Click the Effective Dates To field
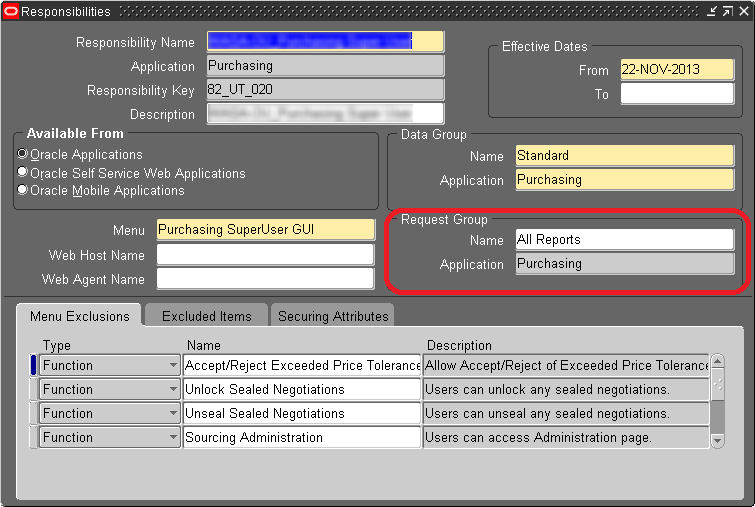Image resolution: width=755 pixels, height=507 pixels. tap(677, 93)
